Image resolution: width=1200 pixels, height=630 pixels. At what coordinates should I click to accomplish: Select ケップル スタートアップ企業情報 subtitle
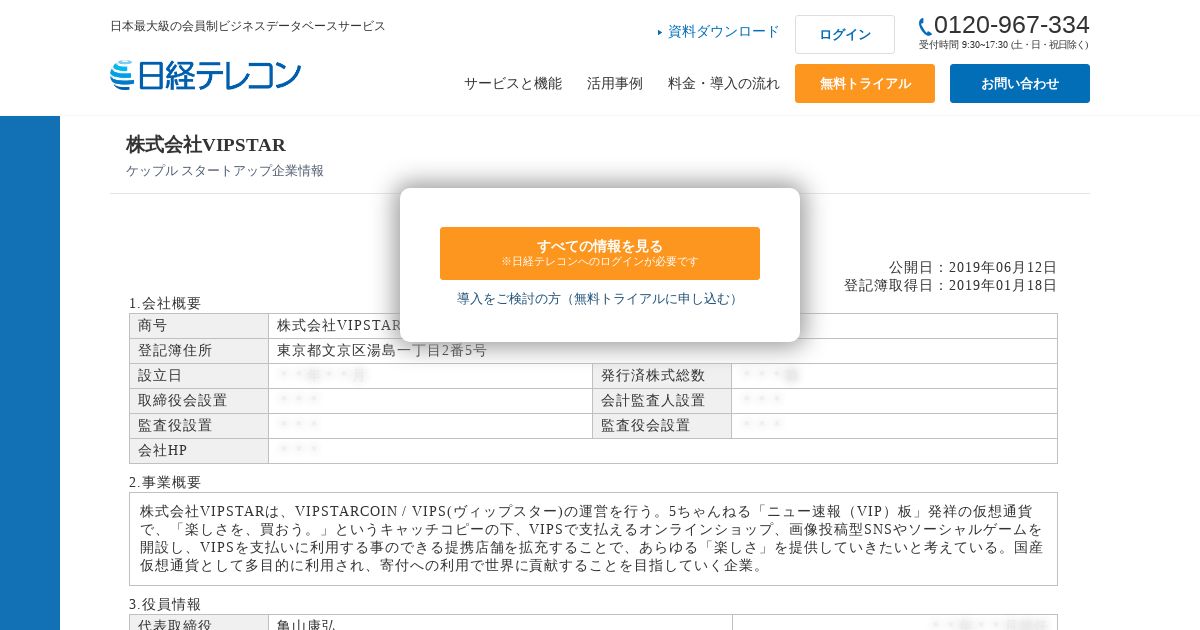tap(225, 171)
